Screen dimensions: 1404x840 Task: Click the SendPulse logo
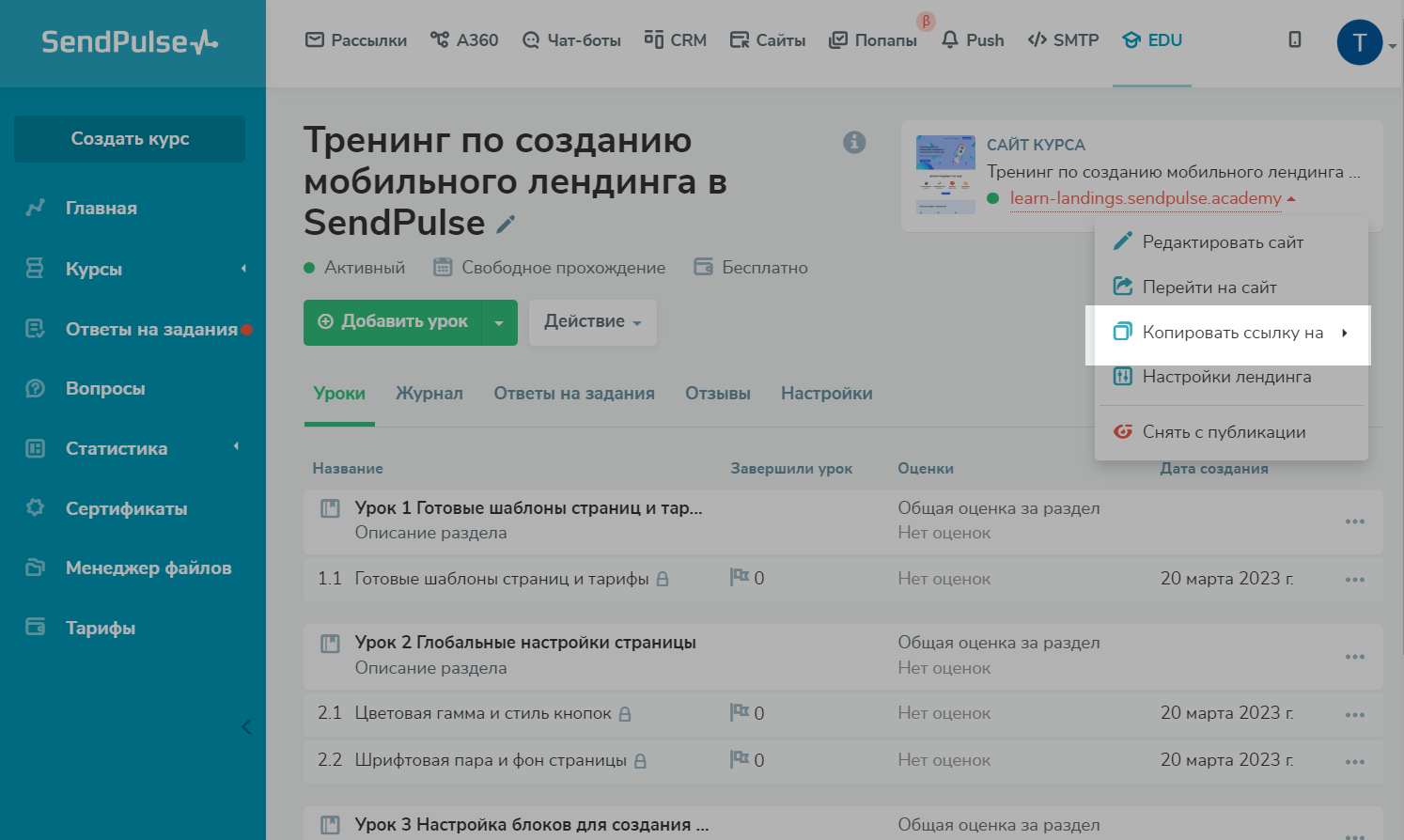click(x=130, y=42)
